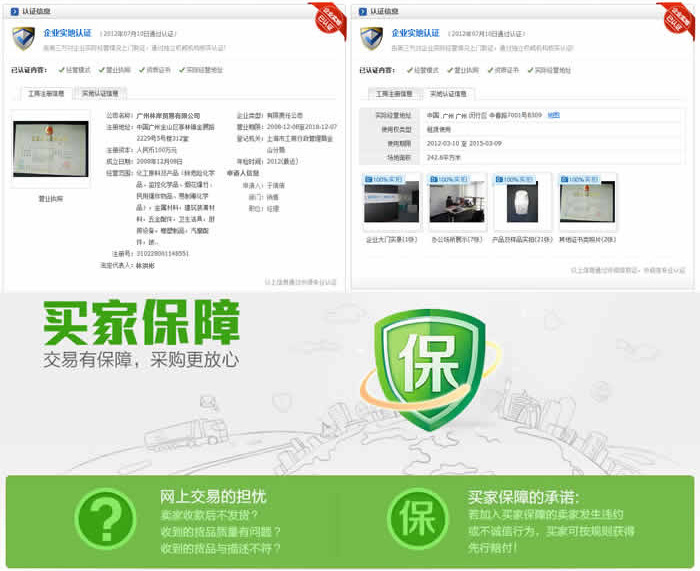Click the 办公场所展示 caption text
700x571 pixels.
coord(457,240)
